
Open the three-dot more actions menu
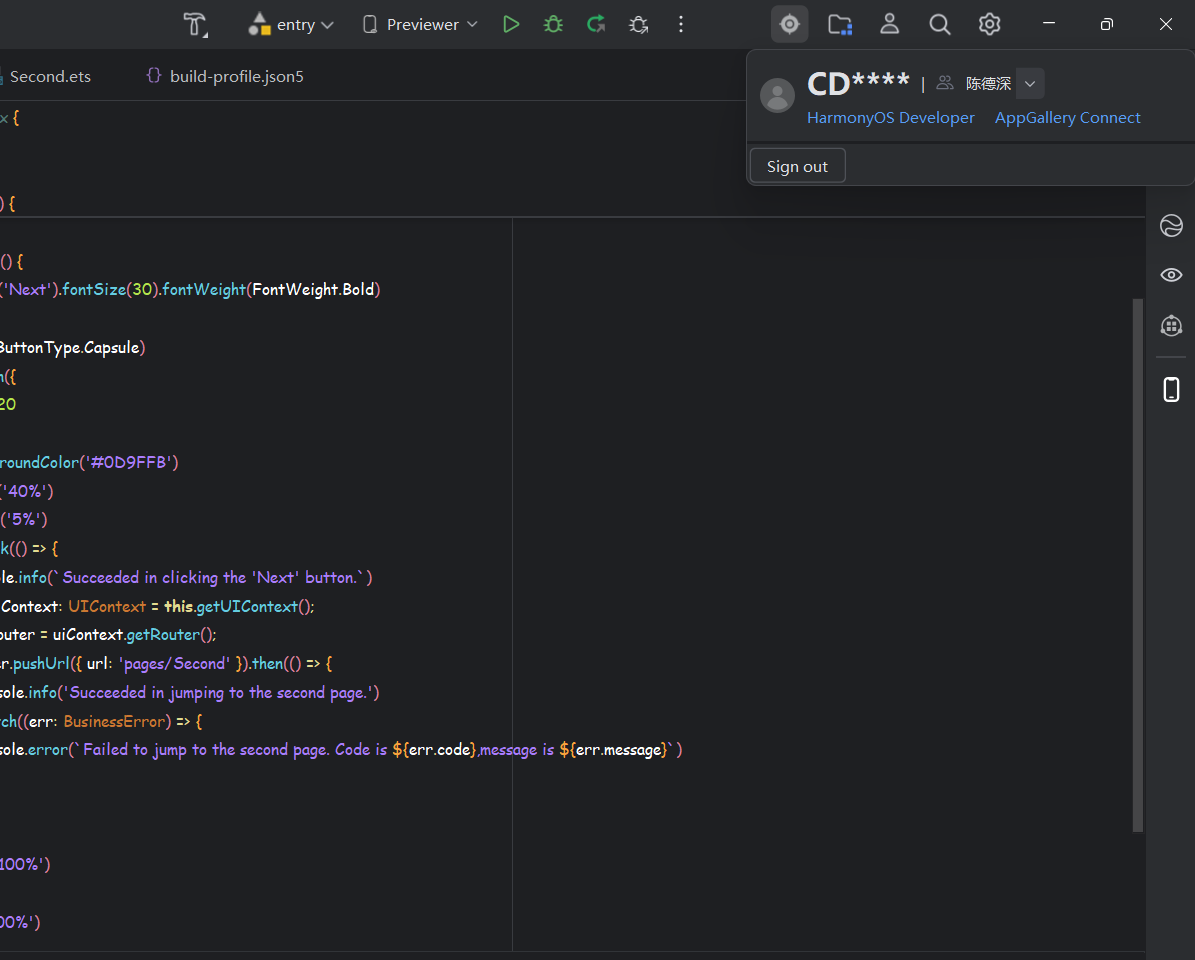(681, 24)
